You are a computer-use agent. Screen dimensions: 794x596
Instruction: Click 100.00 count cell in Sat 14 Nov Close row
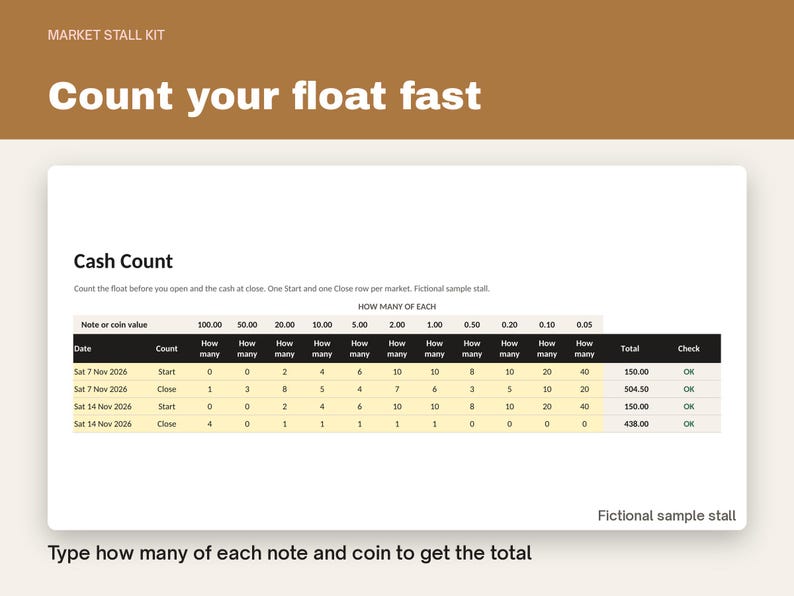tap(210, 424)
